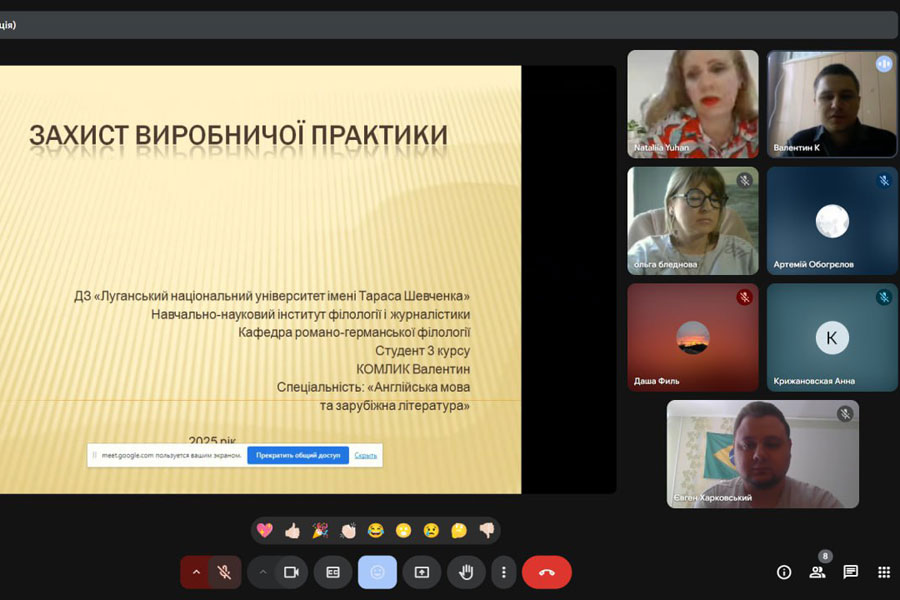Click muted mic icon on Артемій Обогрєлов

click(x=884, y=181)
